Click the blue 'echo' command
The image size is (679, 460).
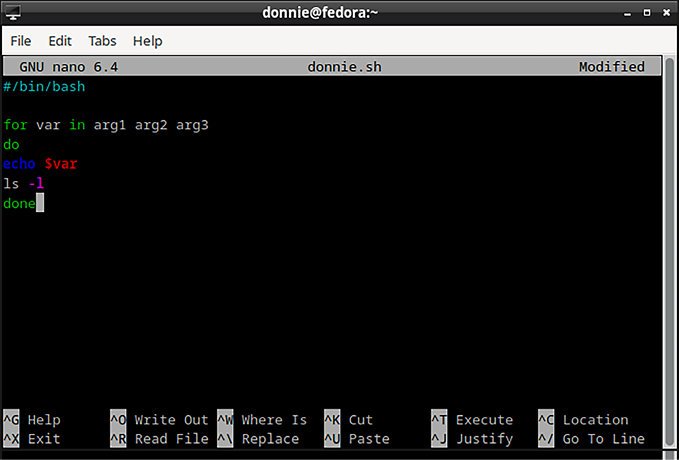click(19, 164)
